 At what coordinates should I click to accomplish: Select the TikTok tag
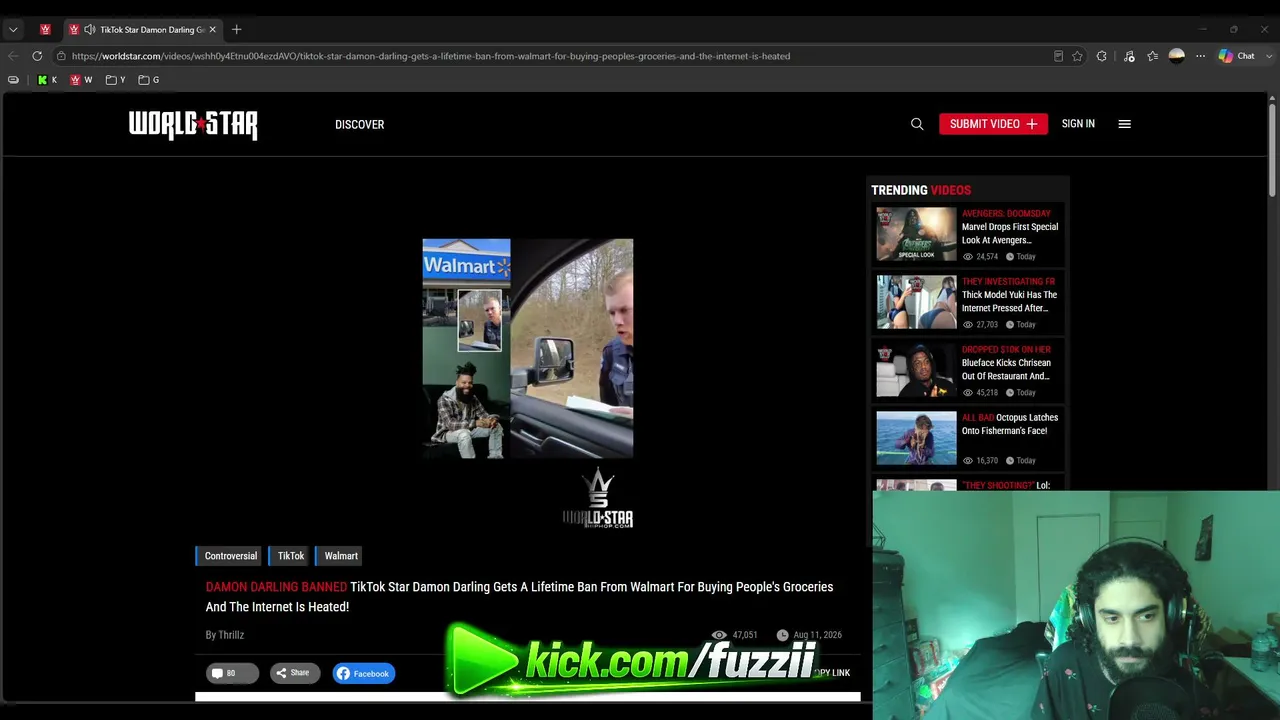pyautogui.click(x=290, y=556)
